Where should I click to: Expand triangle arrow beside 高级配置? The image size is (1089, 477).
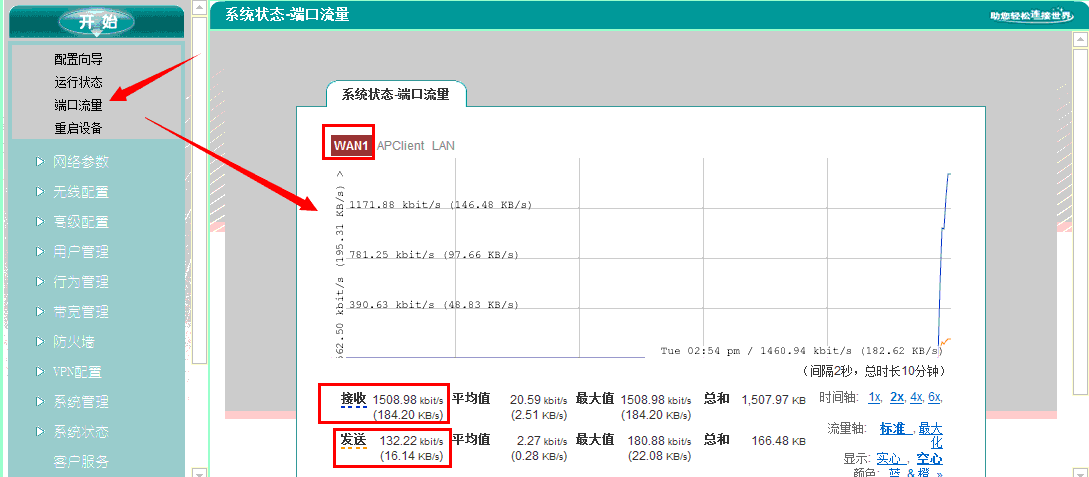40,221
